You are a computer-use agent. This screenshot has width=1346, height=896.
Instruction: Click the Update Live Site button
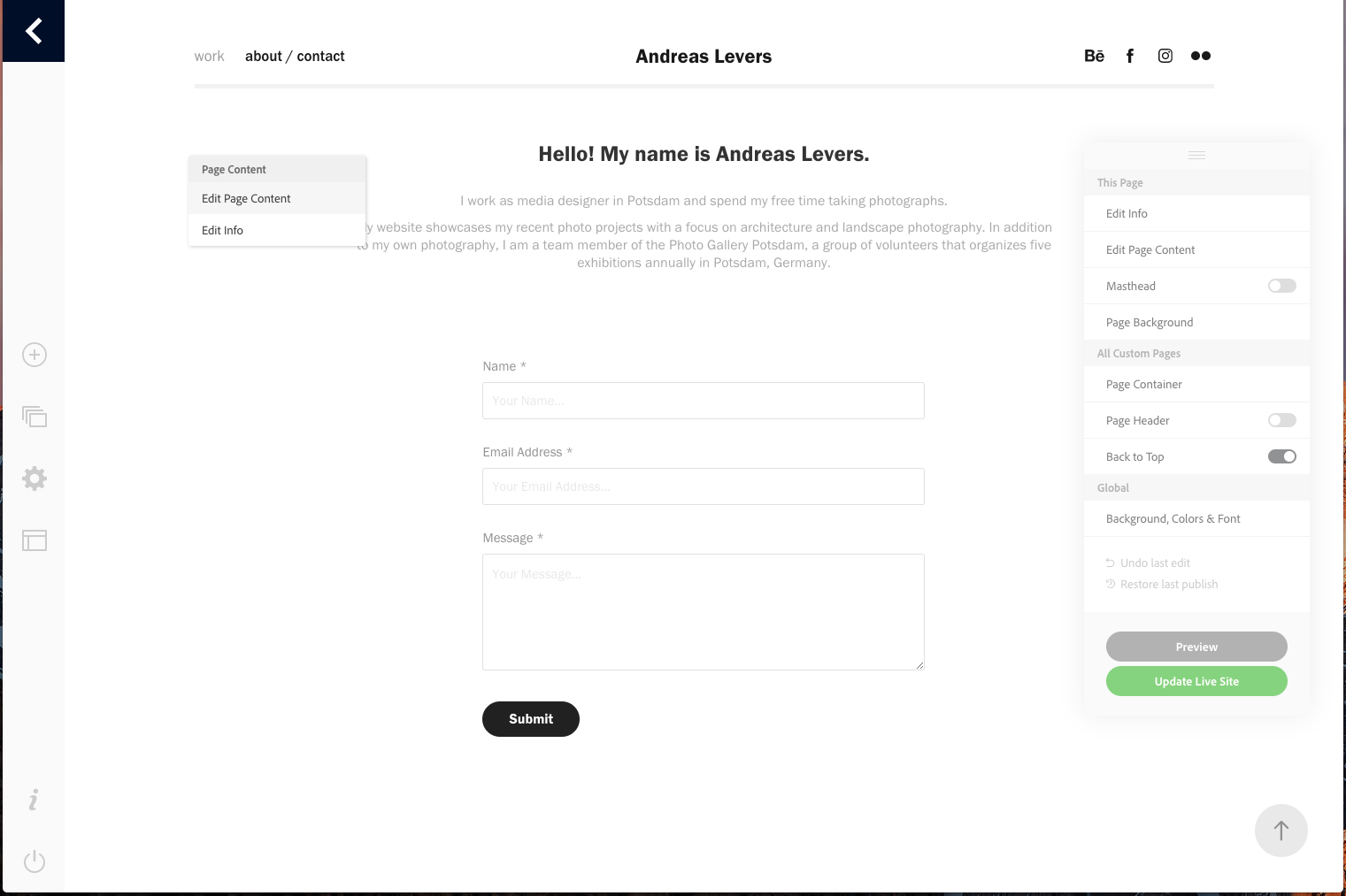[x=1196, y=681]
